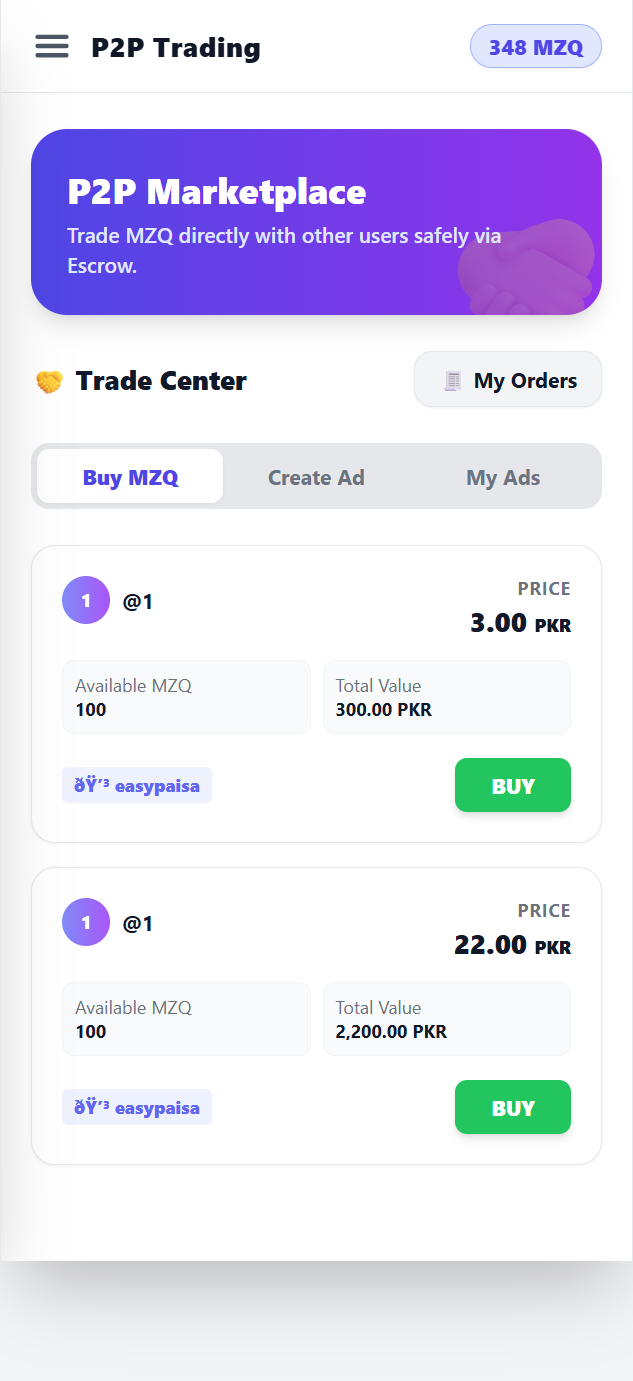Select seller username on the 3.00 PKR ad
Image resolution: width=633 pixels, height=1381 pixels.
point(138,602)
